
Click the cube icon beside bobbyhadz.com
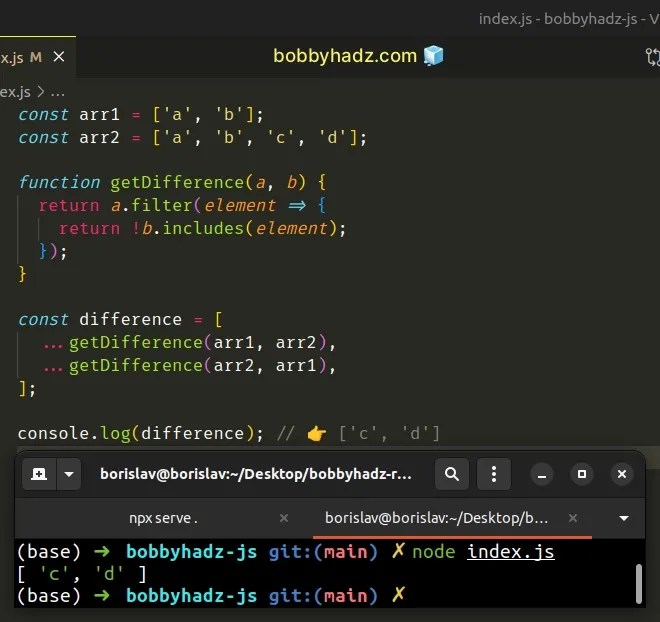click(x=434, y=56)
